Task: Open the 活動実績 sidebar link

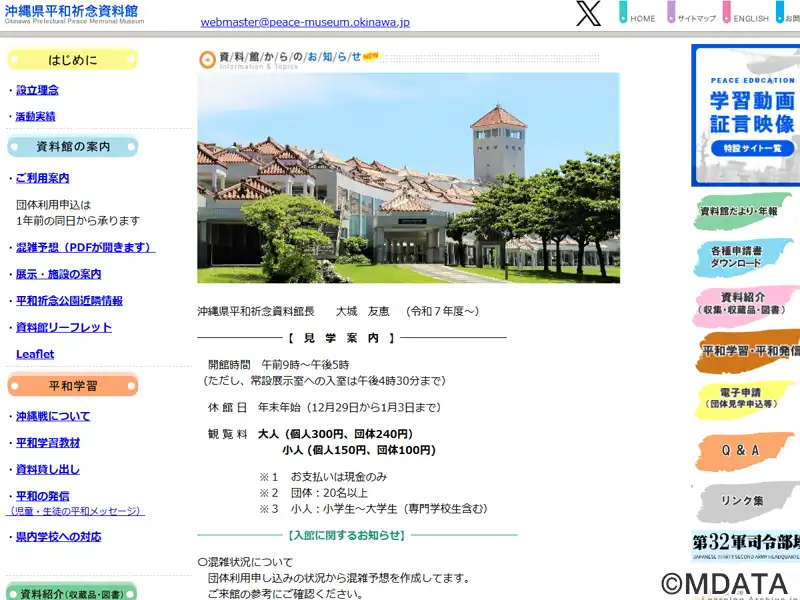Action: (36, 116)
